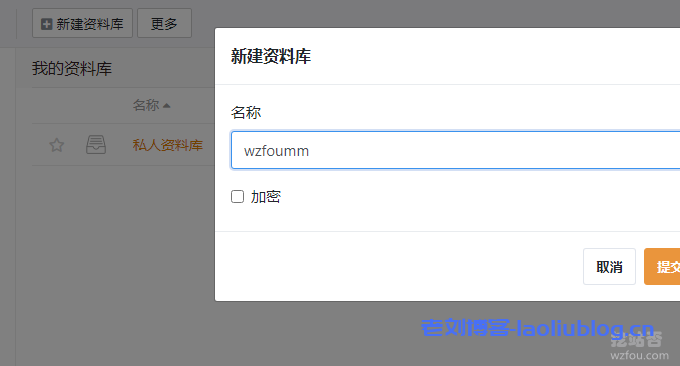
Task: Submit with the orange 提交 button
Action: point(662,267)
